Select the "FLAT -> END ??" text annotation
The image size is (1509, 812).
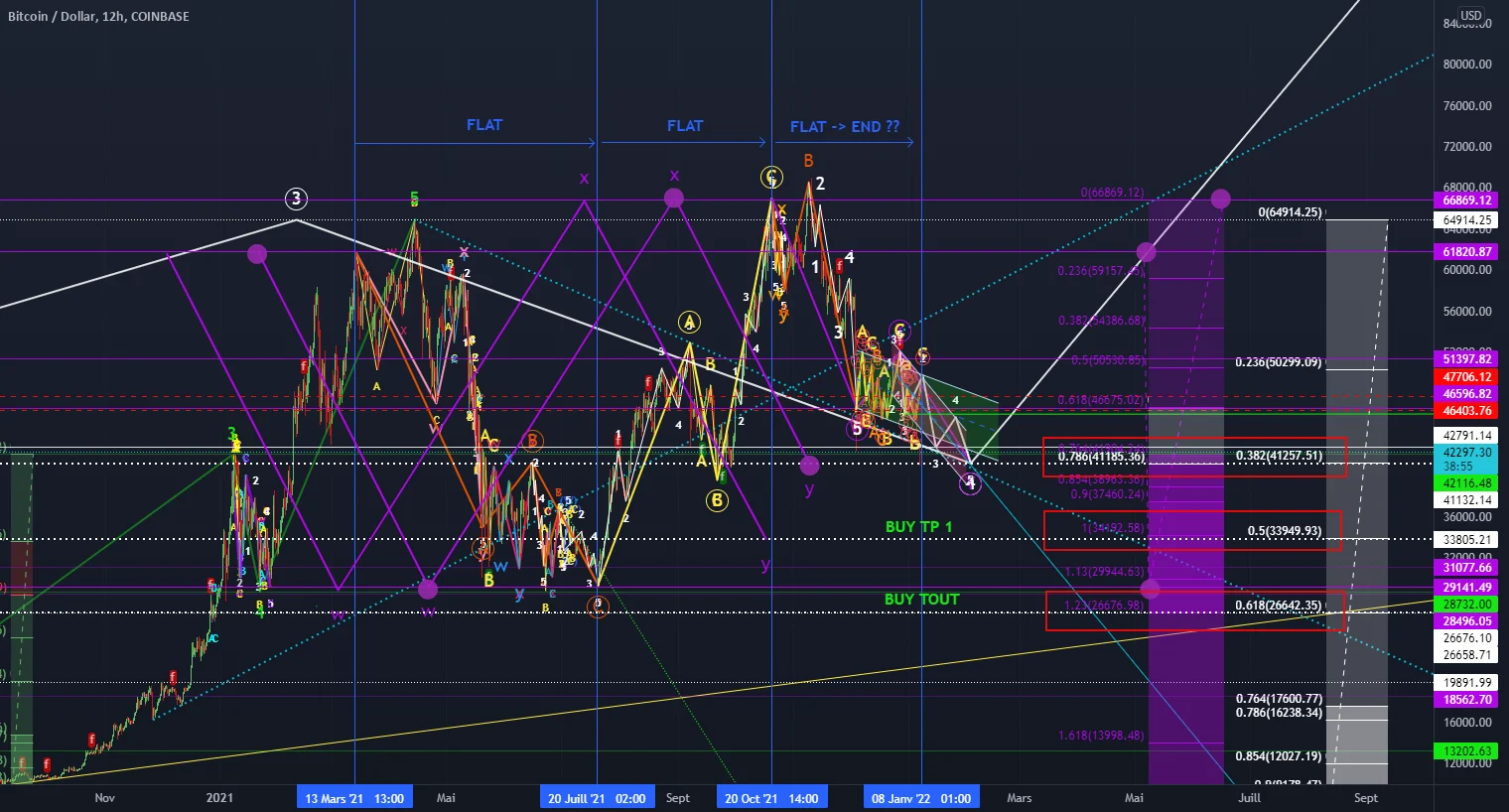845,127
